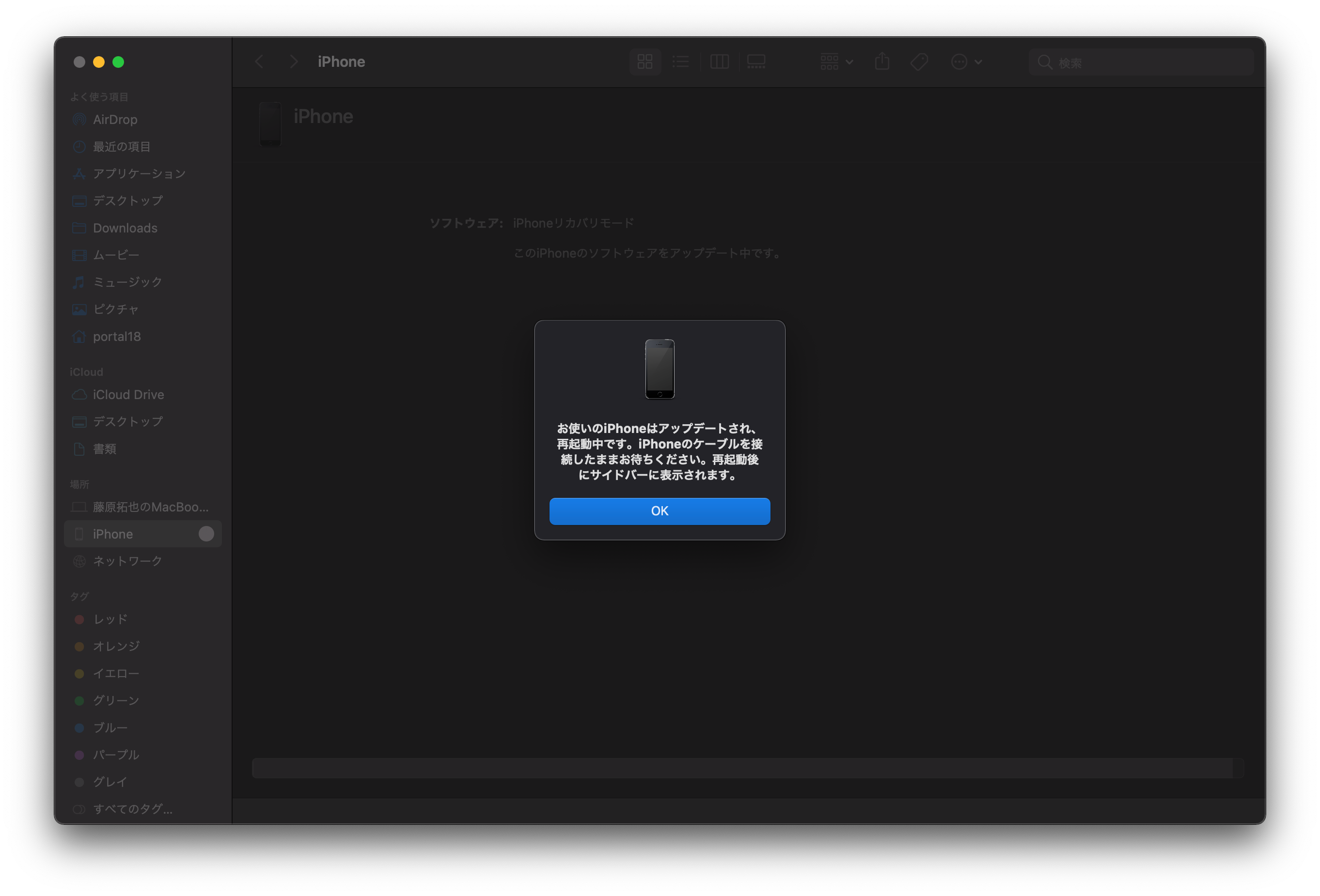Select Downloads folder in sidebar
Image resolution: width=1320 pixels, height=896 pixels.
(x=125, y=228)
